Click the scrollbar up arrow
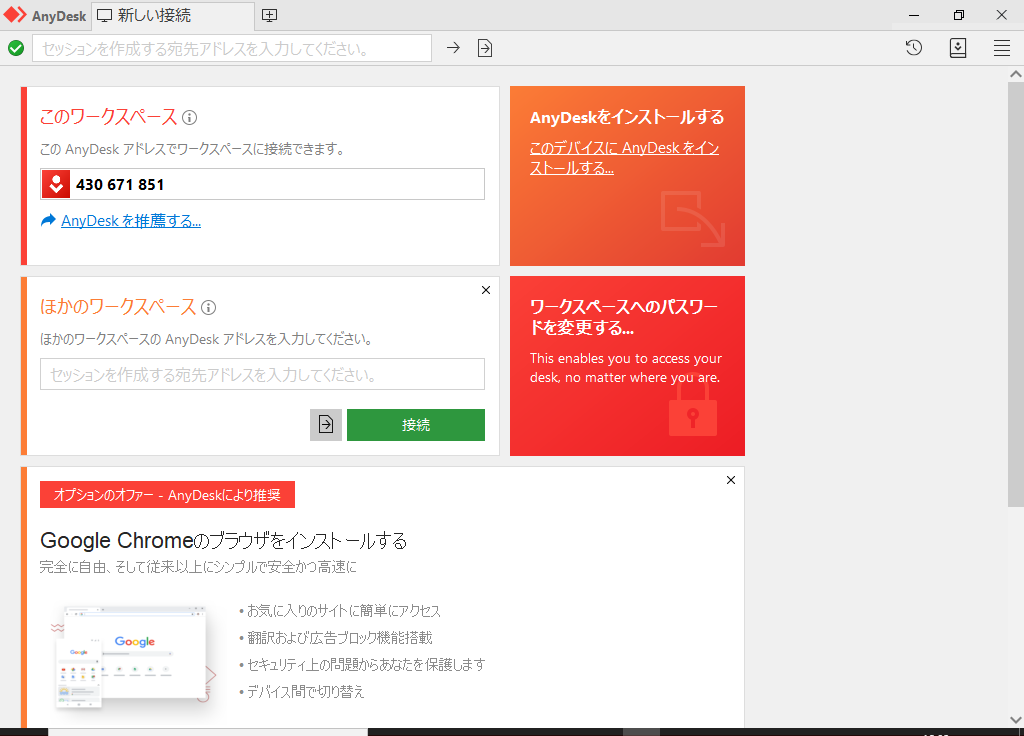1024x736 pixels. 1016,74
